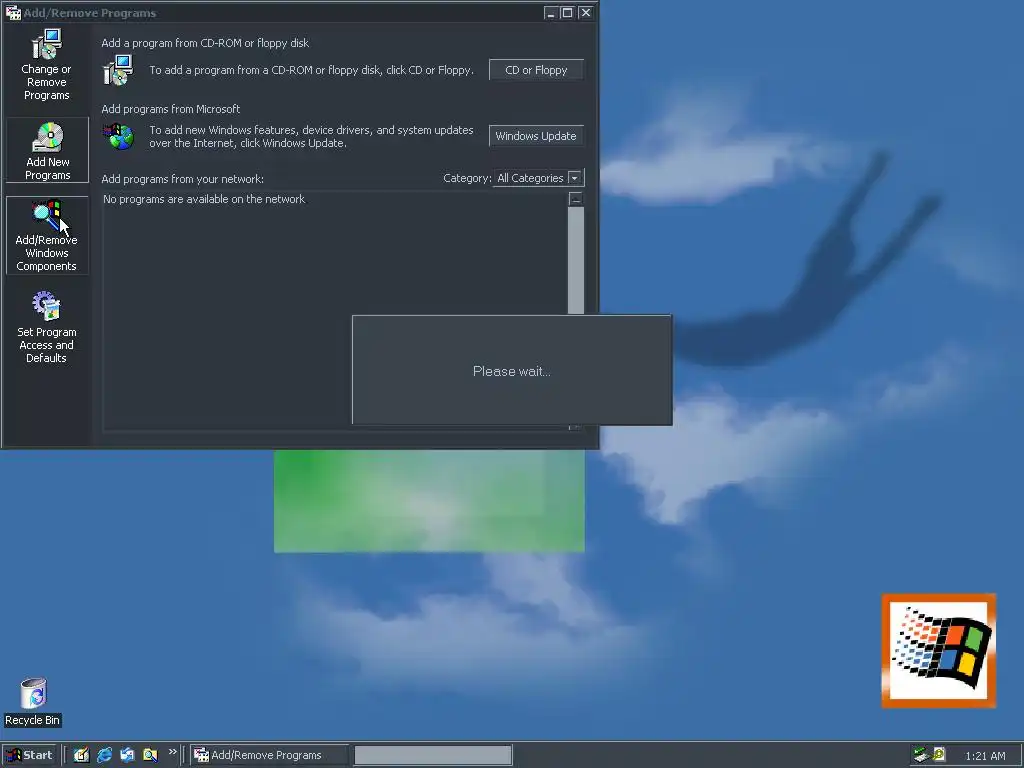Open the All Categories combo box
Image resolution: width=1024 pixels, height=768 pixels.
538,178
